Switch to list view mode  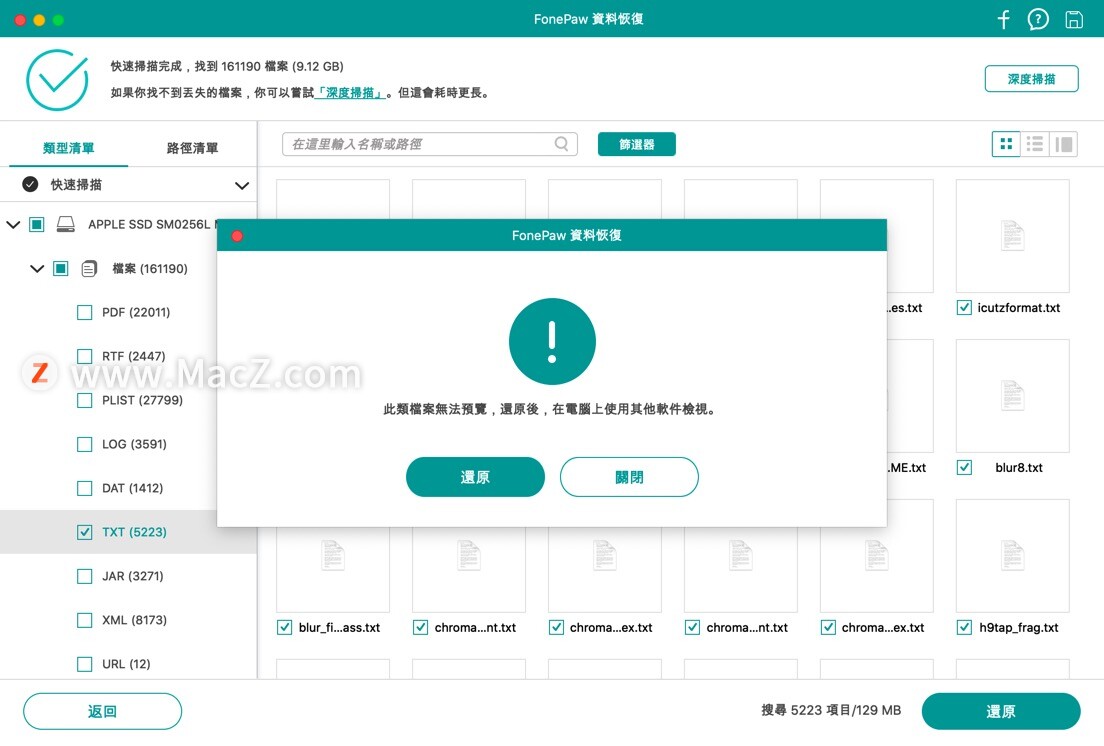pos(1035,144)
